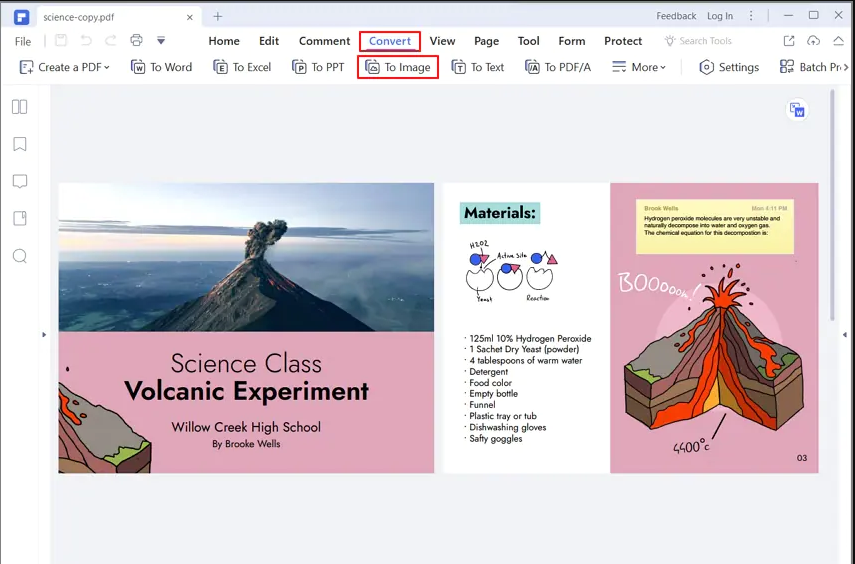Open the attachments panel icon
This screenshot has width=855, height=564.
pos(20,219)
